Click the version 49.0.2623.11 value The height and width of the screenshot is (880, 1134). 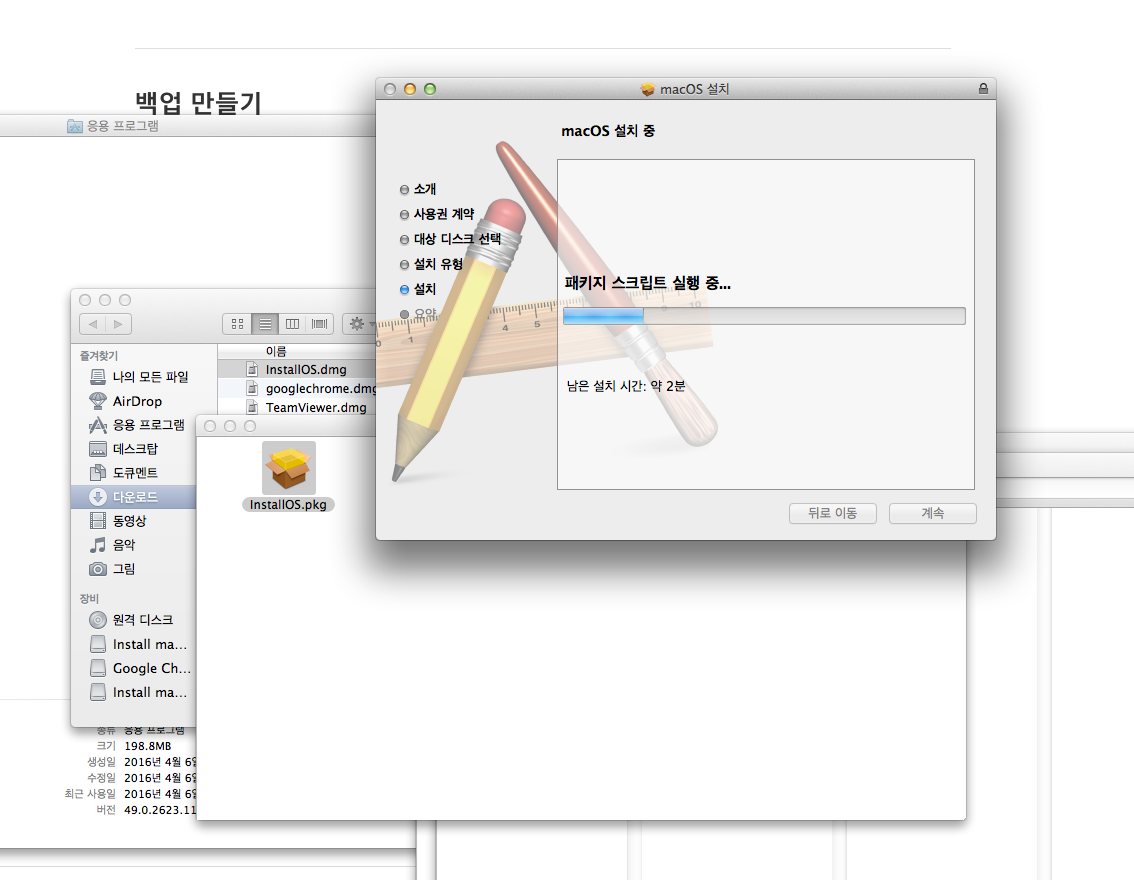(160, 810)
